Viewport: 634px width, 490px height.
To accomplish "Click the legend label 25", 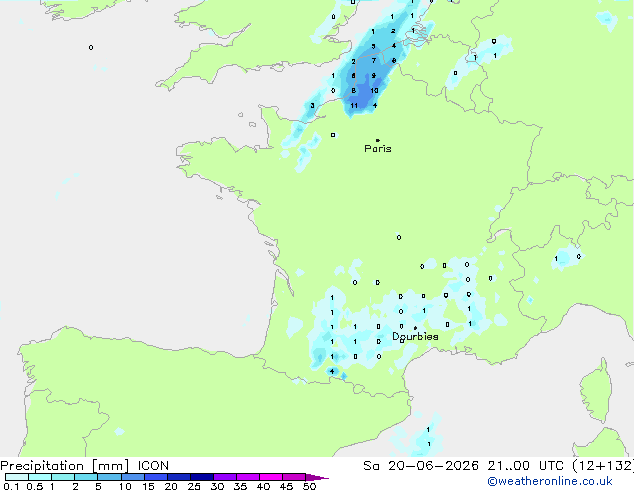I will coord(194,486).
